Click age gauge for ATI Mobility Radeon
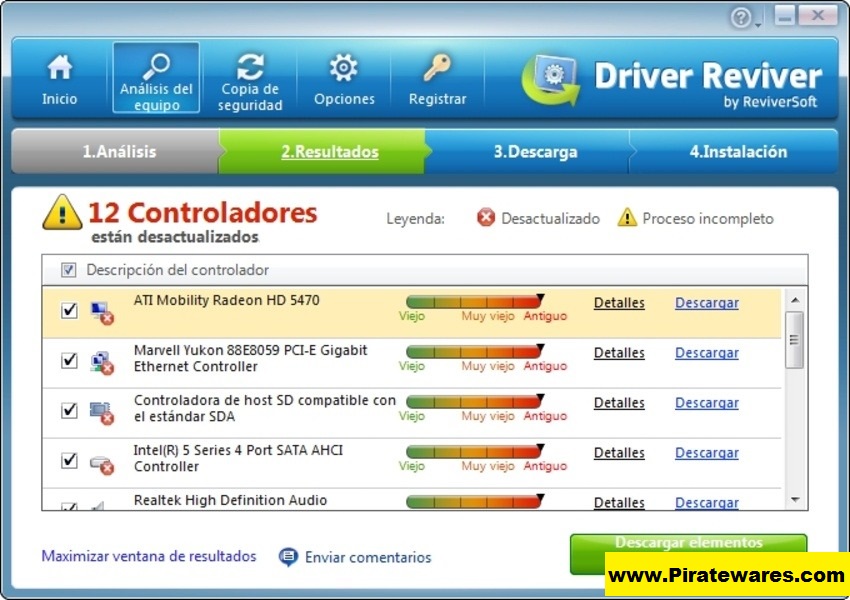Viewport: 850px width, 600px height. (475, 301)
